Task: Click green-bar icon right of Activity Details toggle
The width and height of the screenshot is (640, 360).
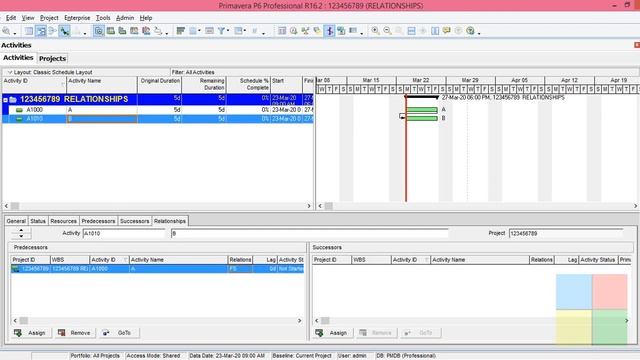Action: (x=111, y=31)
